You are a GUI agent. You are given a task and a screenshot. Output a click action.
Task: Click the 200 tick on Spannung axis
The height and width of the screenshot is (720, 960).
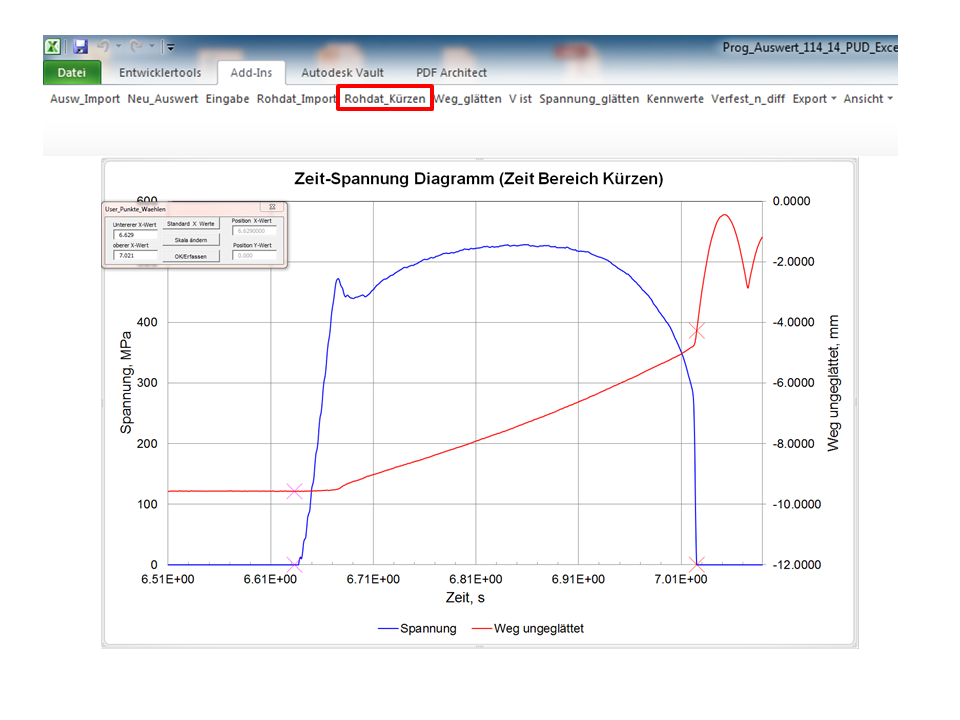point(147,443)
